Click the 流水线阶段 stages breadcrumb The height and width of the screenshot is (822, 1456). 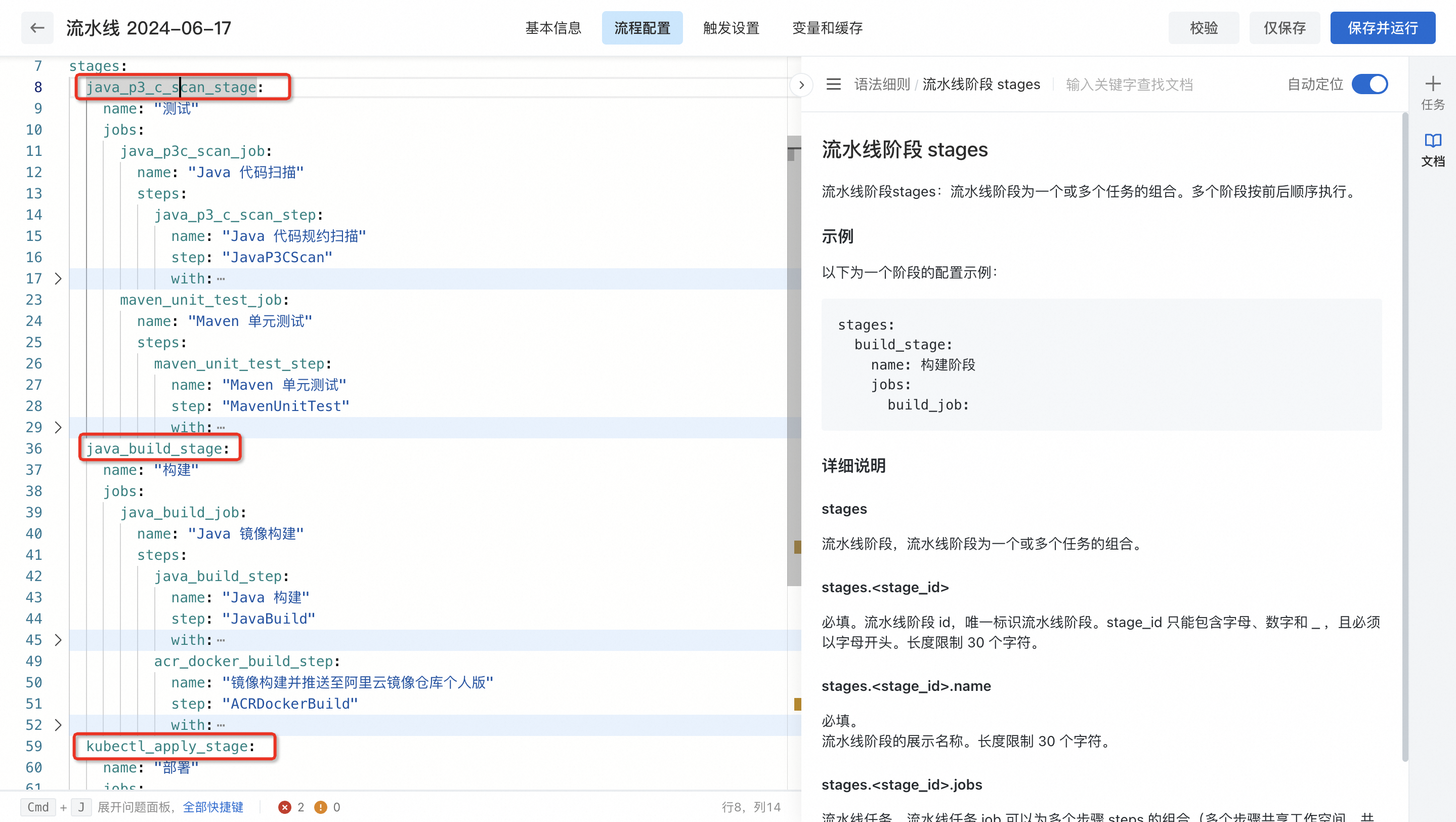coord(981,85)
